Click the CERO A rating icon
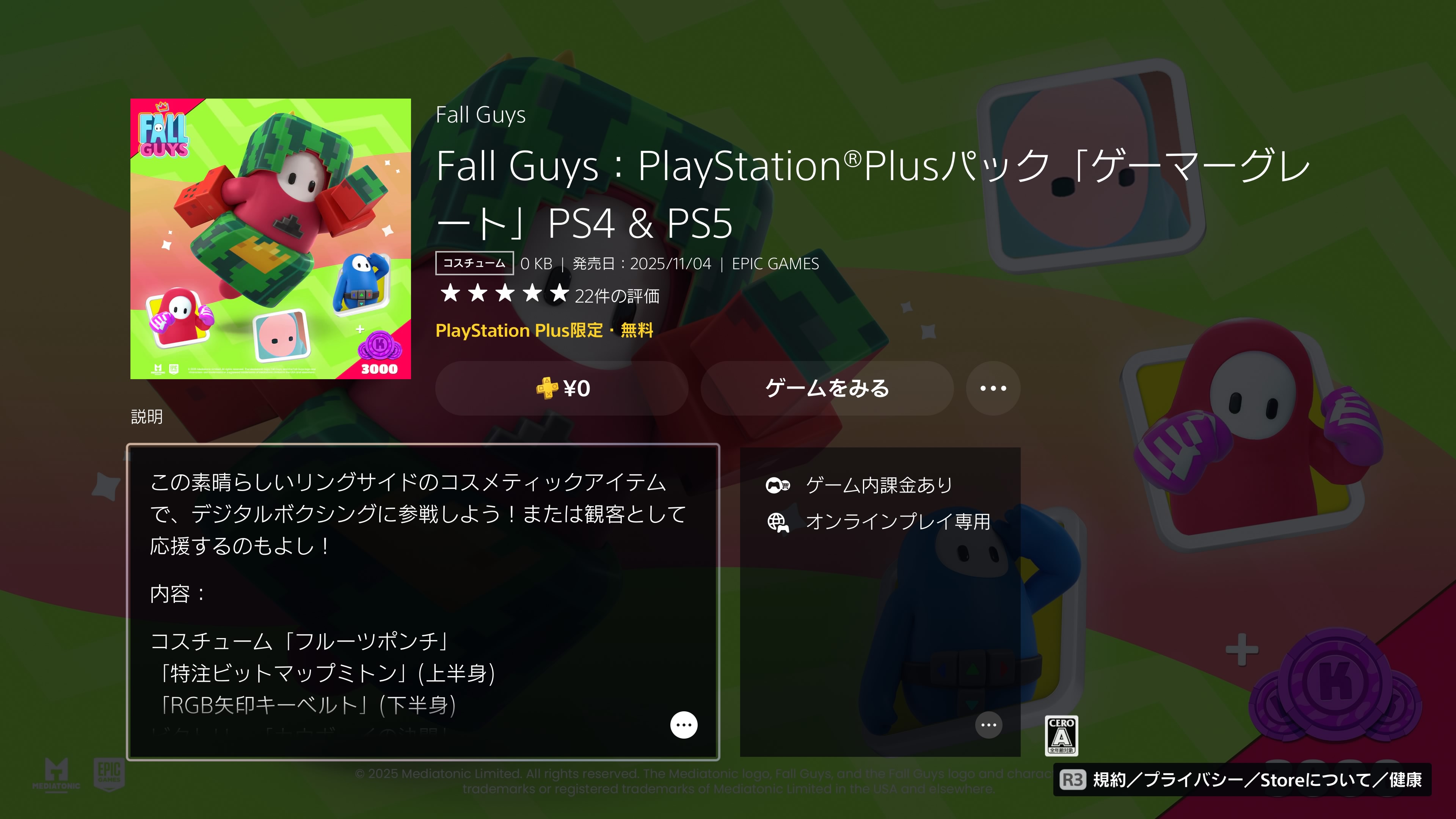The width and height of the screenshot is (1456, 819). coord(1062,735)
